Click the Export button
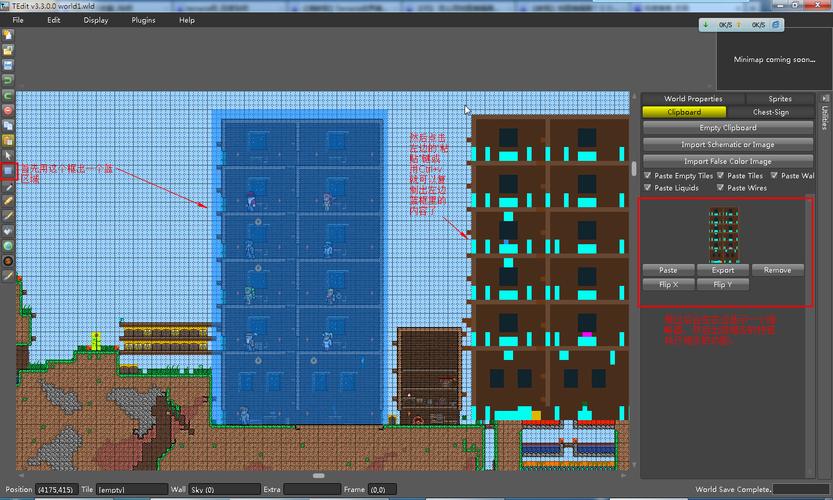This screenshot has width=833, height=500. [x=723, y=270]
